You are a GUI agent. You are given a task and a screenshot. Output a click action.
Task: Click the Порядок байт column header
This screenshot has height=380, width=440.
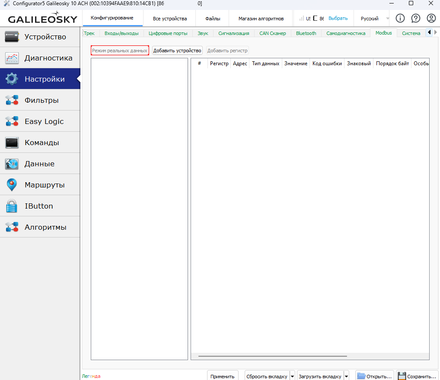coord(392,63)
